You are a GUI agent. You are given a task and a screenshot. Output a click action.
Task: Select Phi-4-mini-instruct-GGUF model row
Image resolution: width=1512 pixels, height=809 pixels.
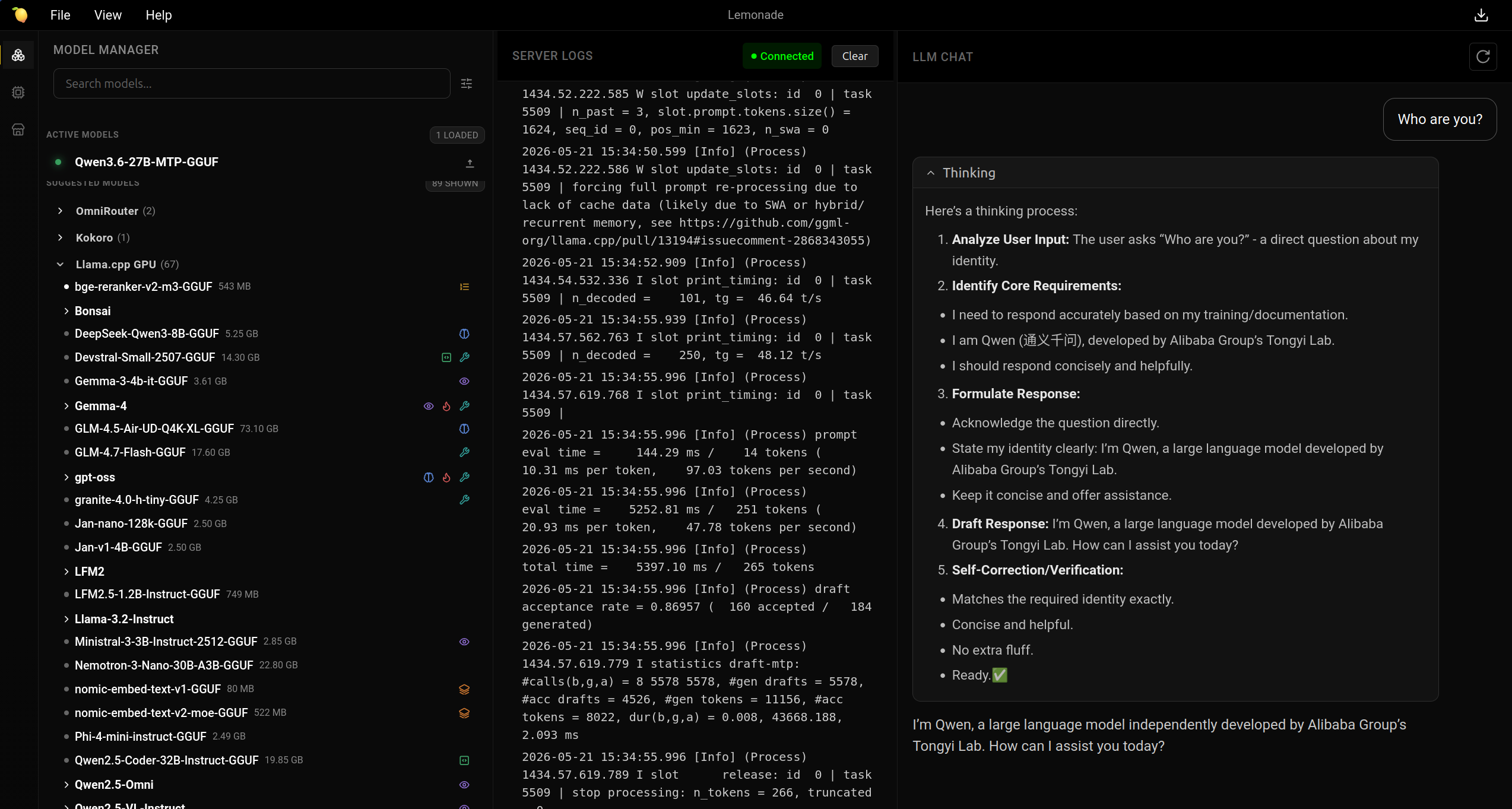pos(265,737)
